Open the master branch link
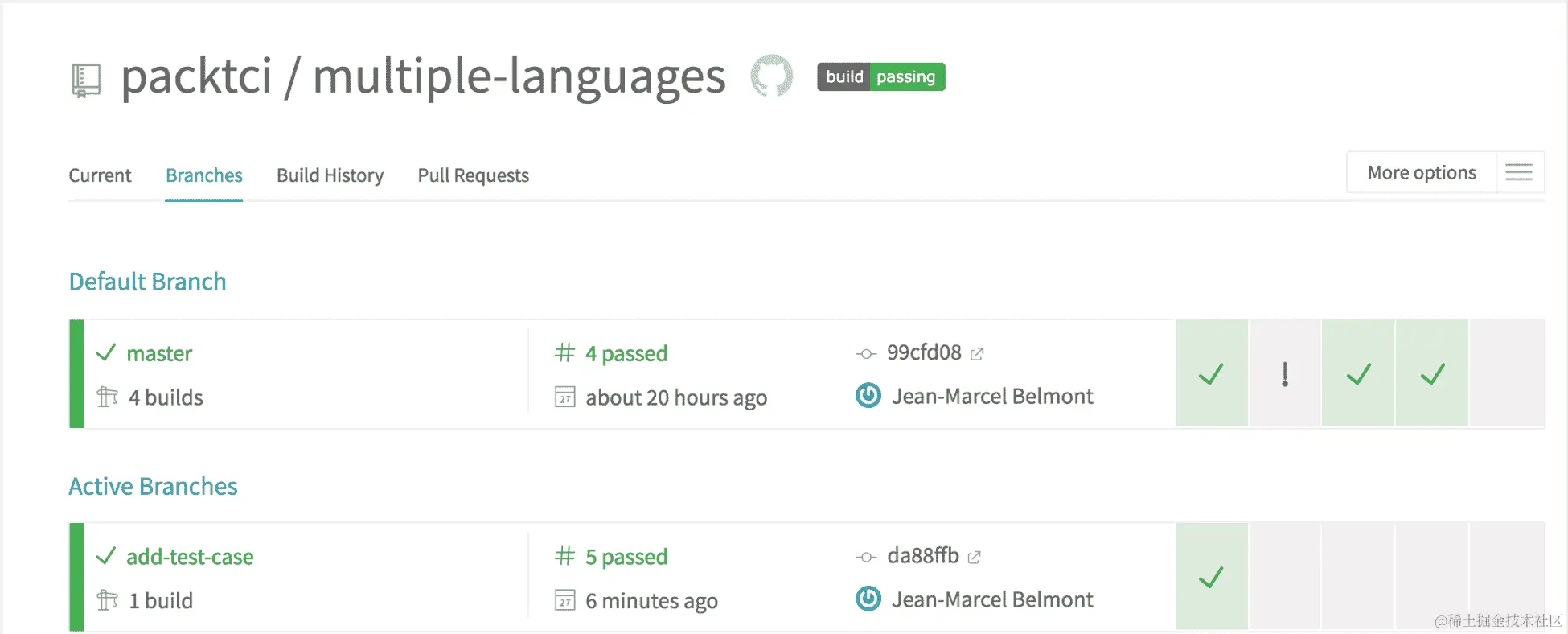The height and width of the screenshot is (634, 1568). coord(159,354)
